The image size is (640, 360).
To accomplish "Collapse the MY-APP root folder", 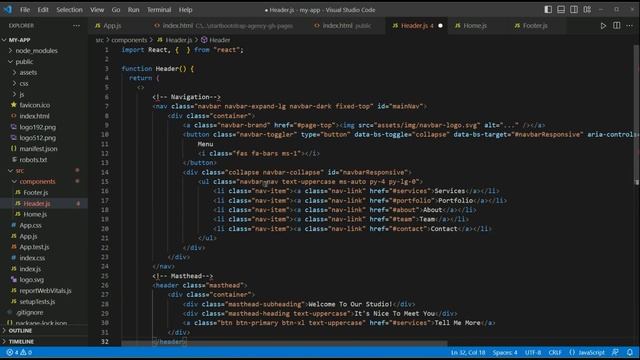I will (44, 40).
